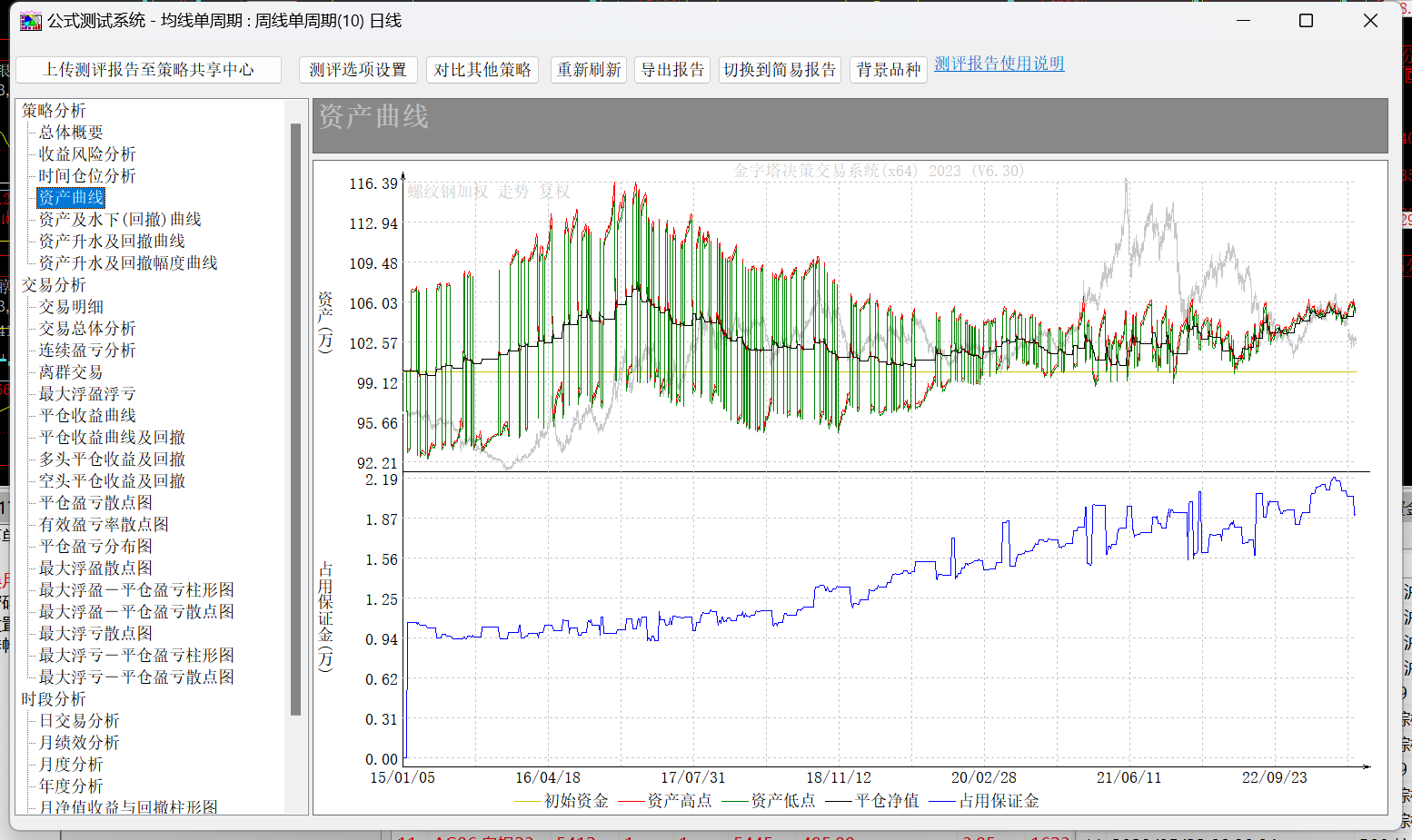Viewport: 1412px width, 840px height.
Task: Open 最大浮盈一平仓盈亏柱形图 item
Action: tap(136, 590)
